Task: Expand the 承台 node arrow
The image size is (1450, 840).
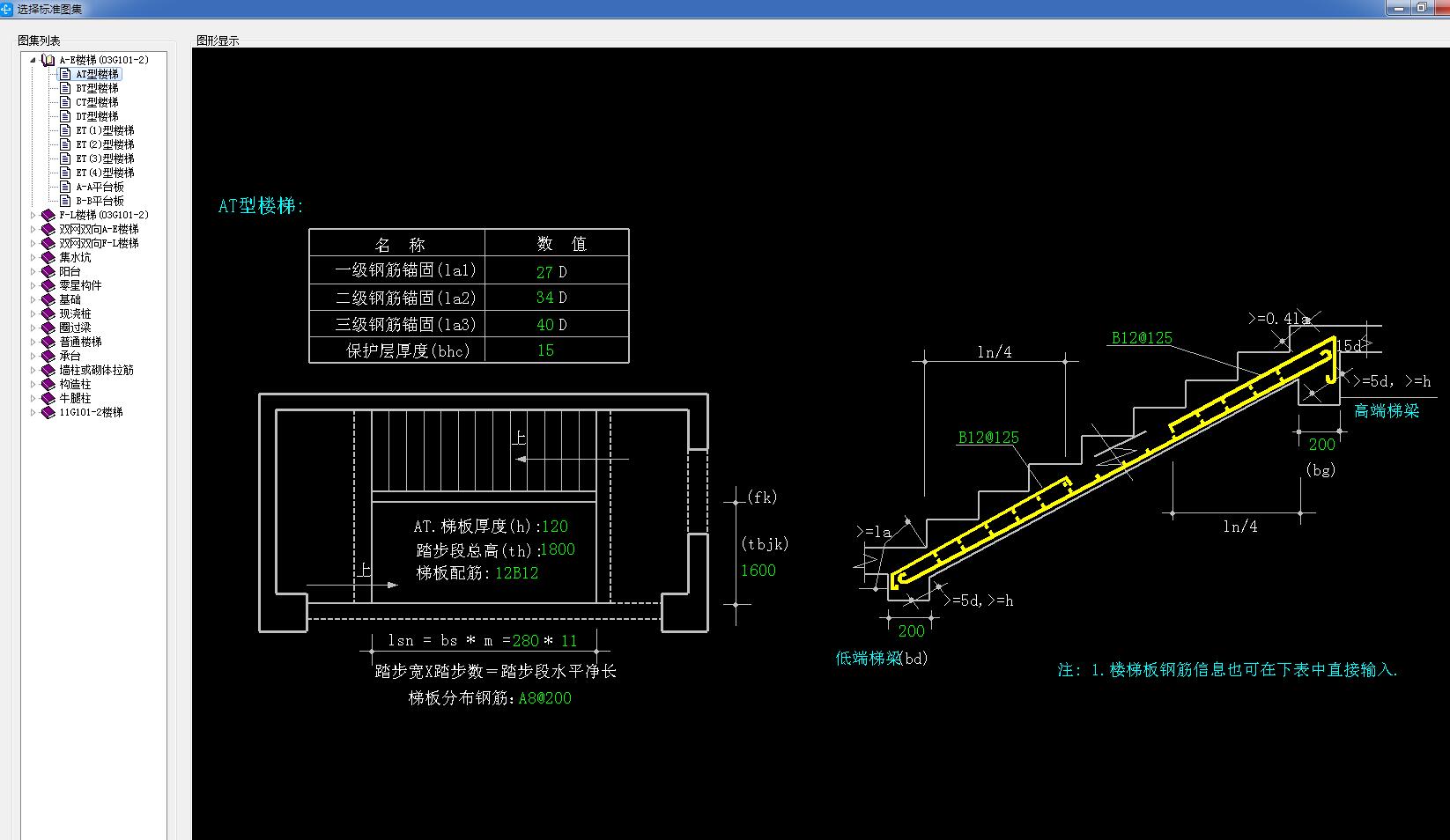Action: (33, 356)
